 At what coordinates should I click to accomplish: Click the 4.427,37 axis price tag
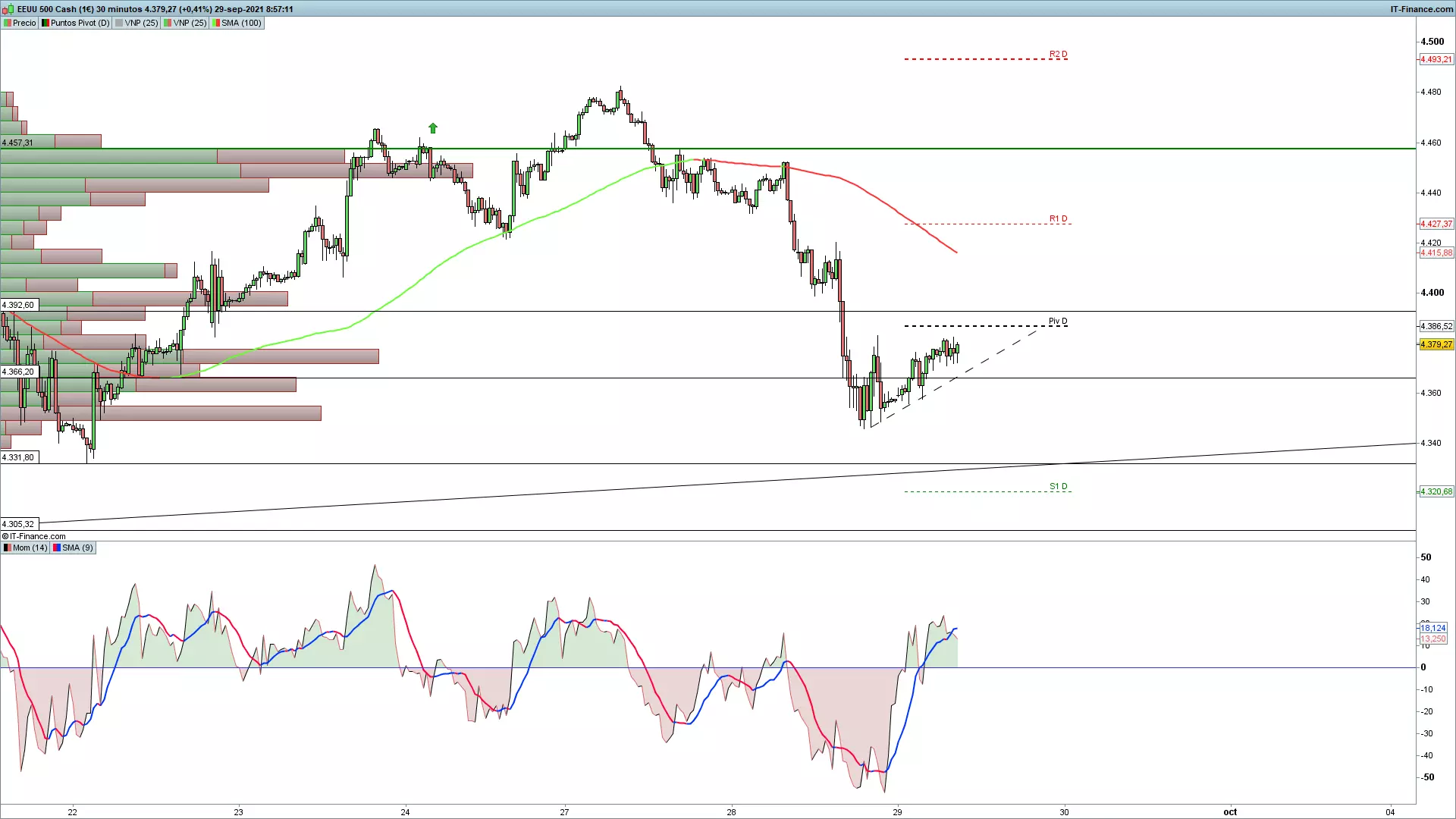tap(1436, 224)
